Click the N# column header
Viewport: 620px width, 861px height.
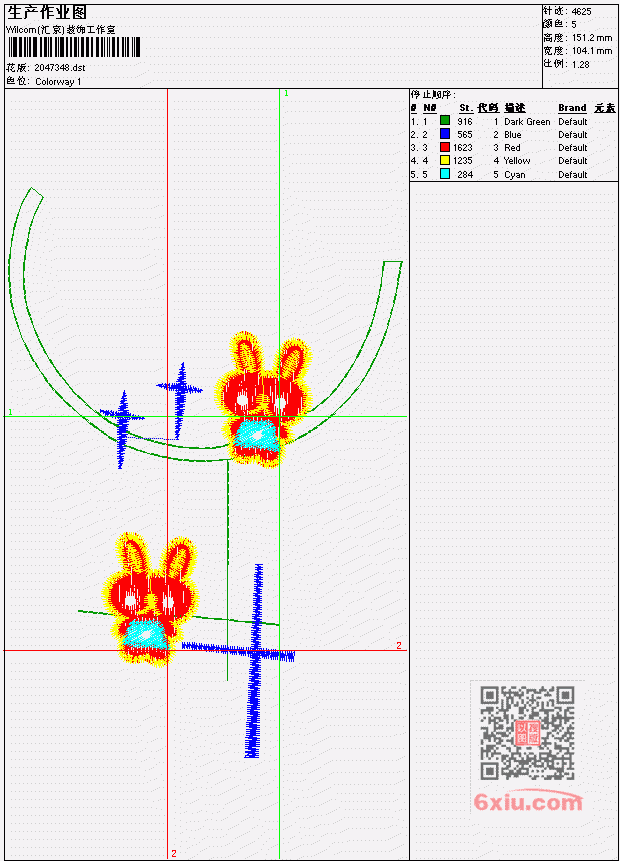[429, 108]
